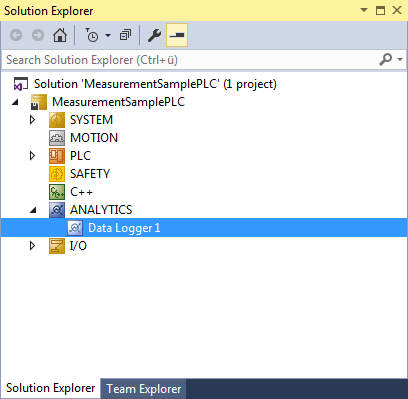408x399 pixels.
Task: Go to Home view in Solution Explorer
Action: point(60,35)
